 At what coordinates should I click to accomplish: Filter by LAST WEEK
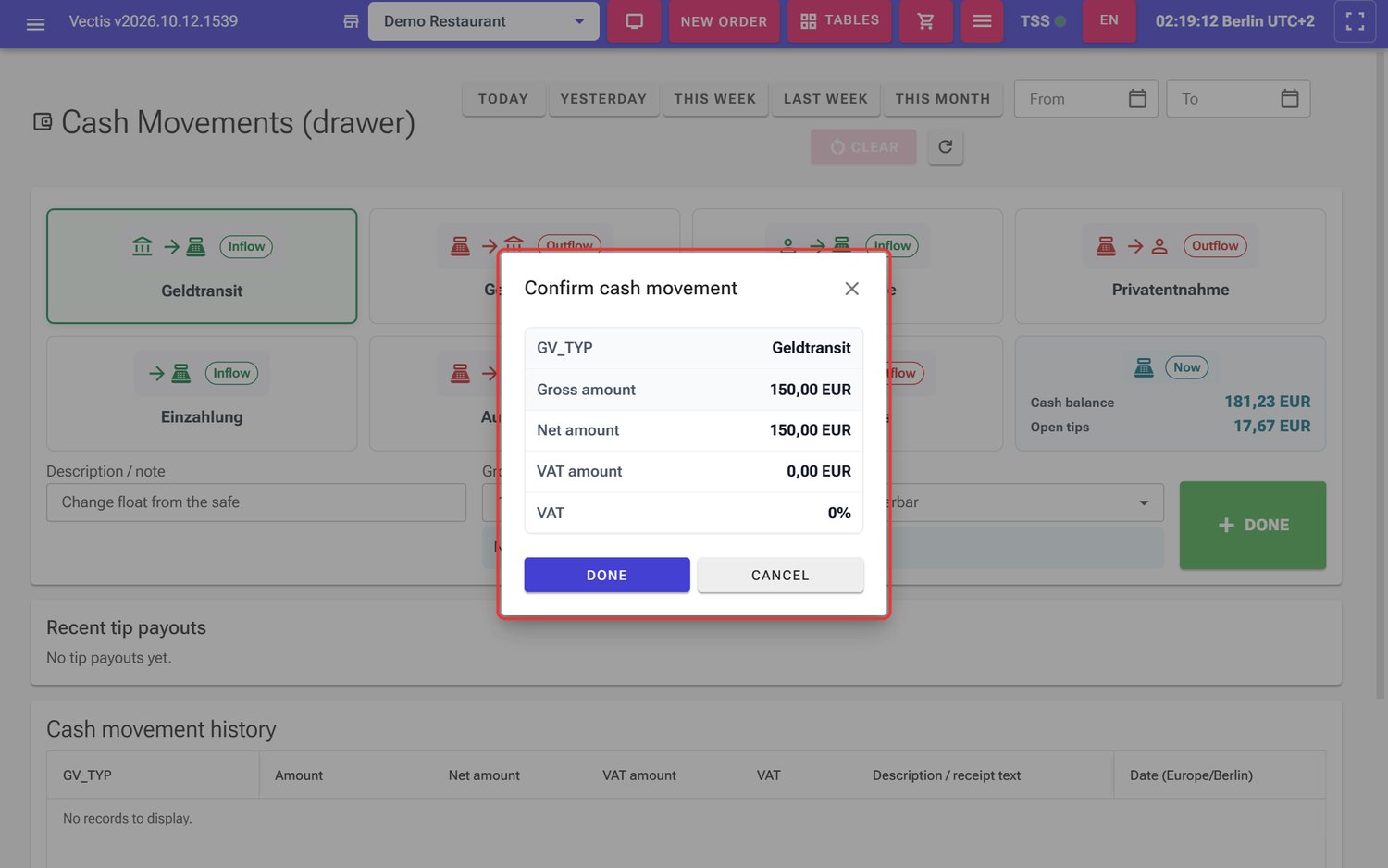[825, 98]
